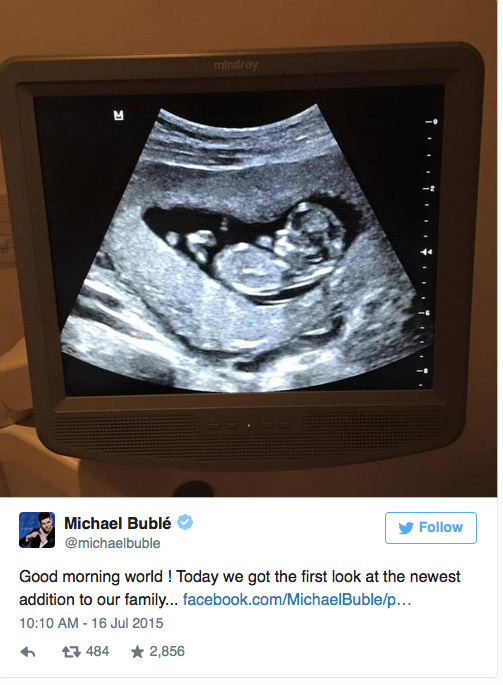The height and width of the screenshot is (685, 503).
Task: Click the blue verified badge
Action: pos(185,522)
